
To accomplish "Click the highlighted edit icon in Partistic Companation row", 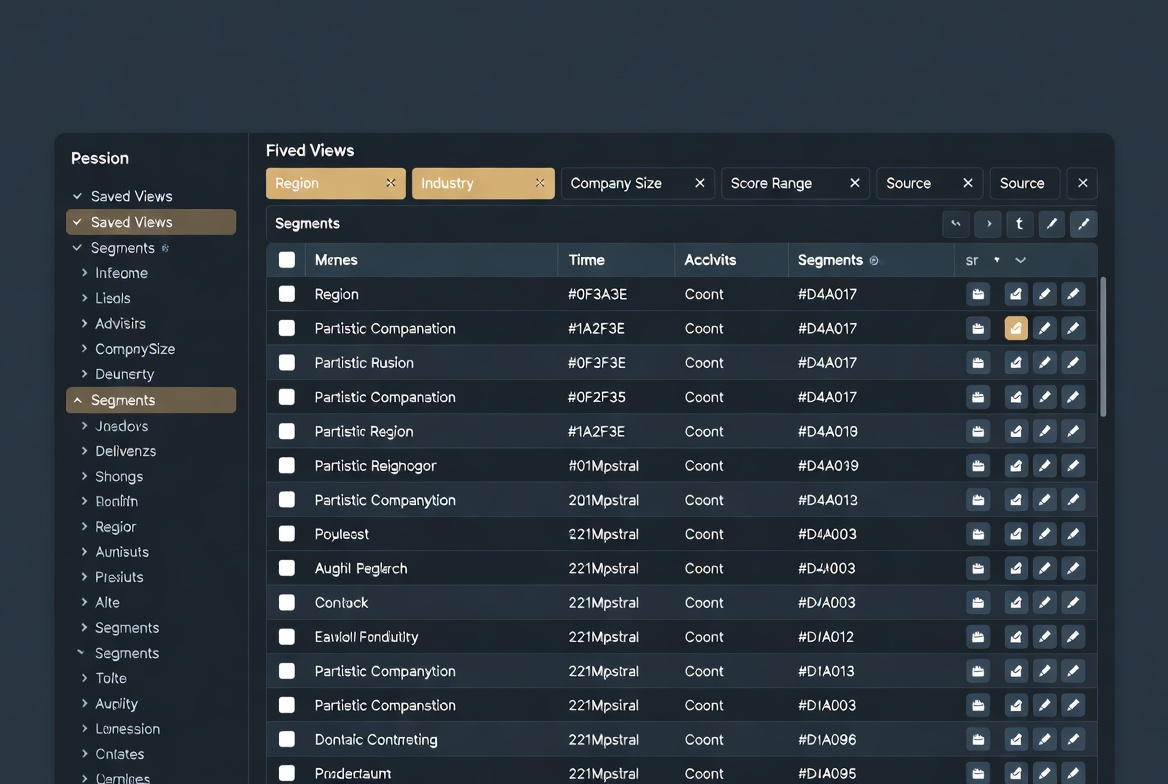I will 1016,328.
